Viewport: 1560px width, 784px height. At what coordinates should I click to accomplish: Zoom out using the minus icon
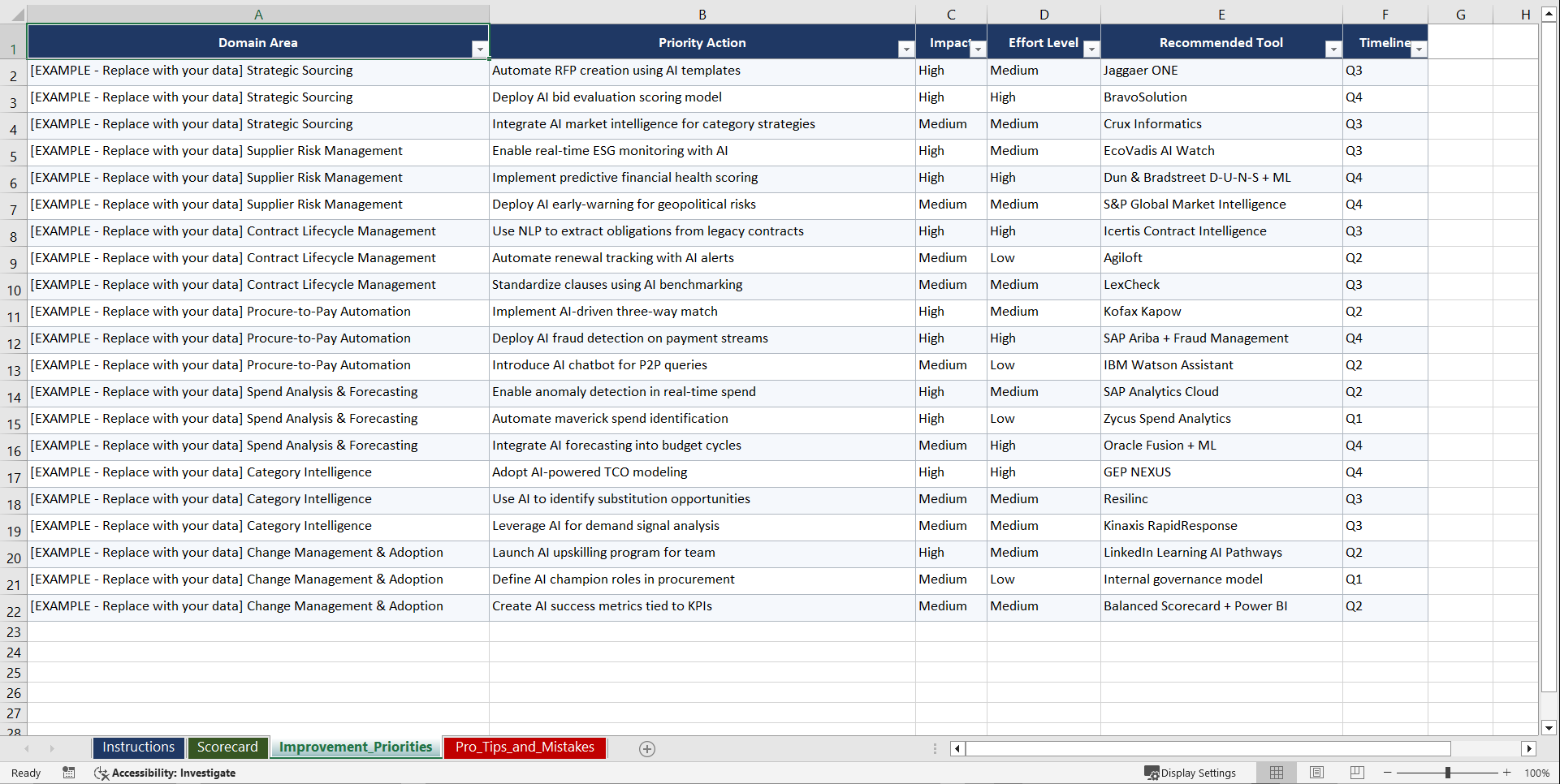coord(1387,773)
